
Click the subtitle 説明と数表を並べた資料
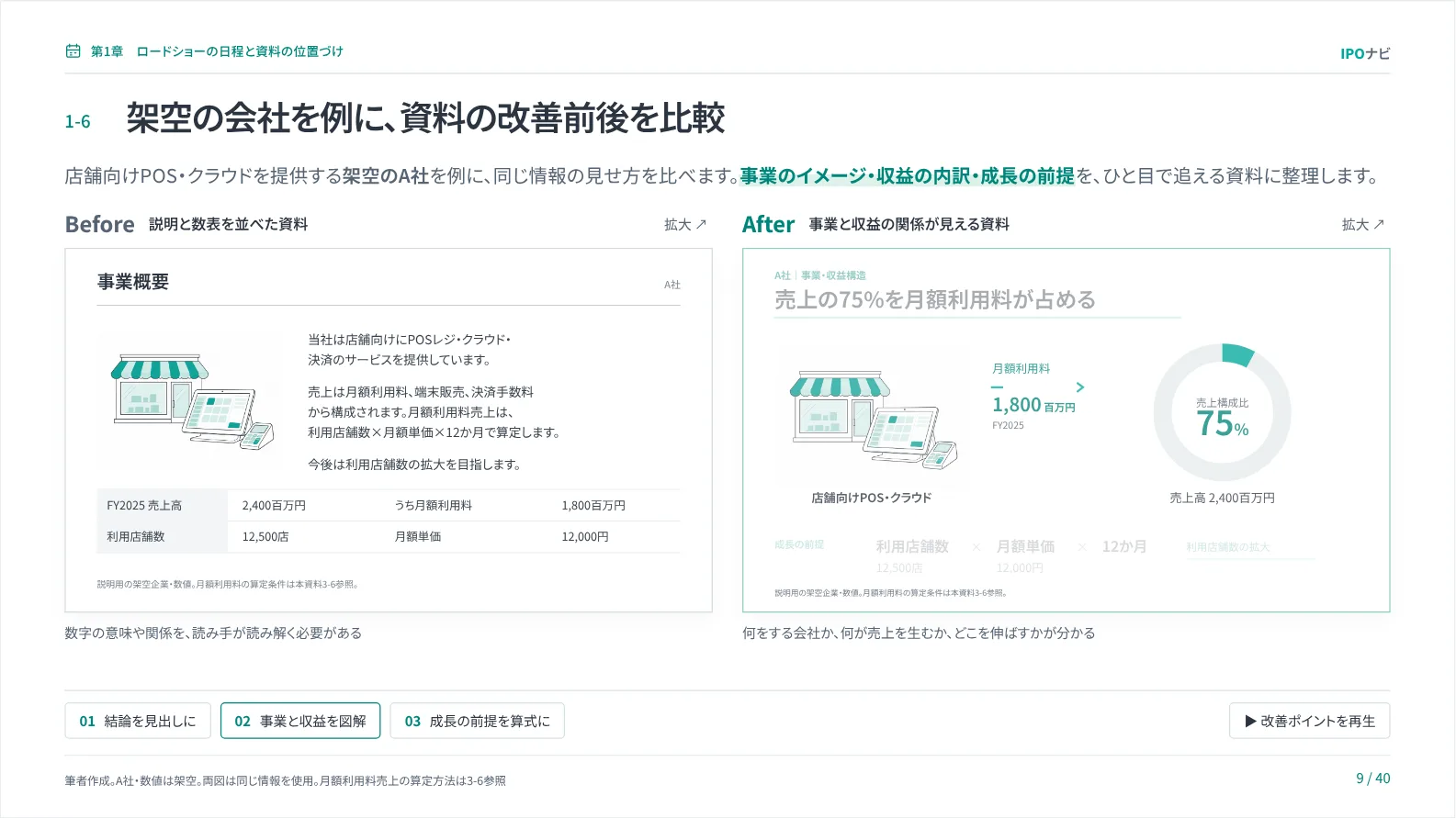(229, 224)
